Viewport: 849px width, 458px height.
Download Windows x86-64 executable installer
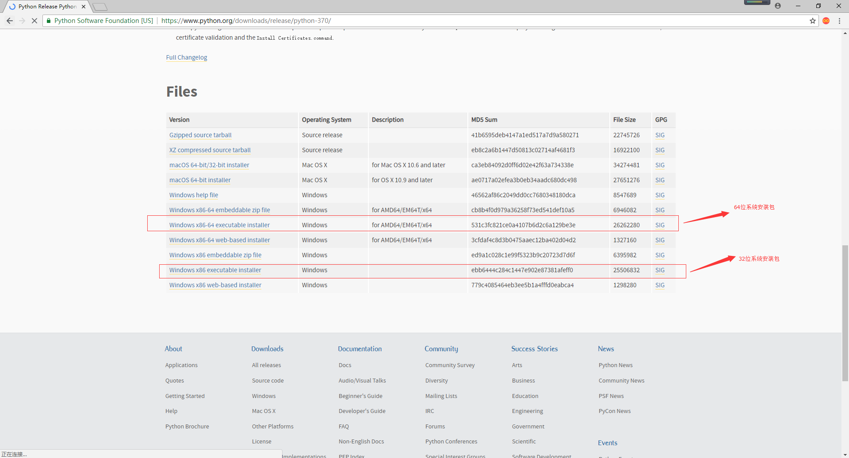pyautogui.click(x=219, y=225)
